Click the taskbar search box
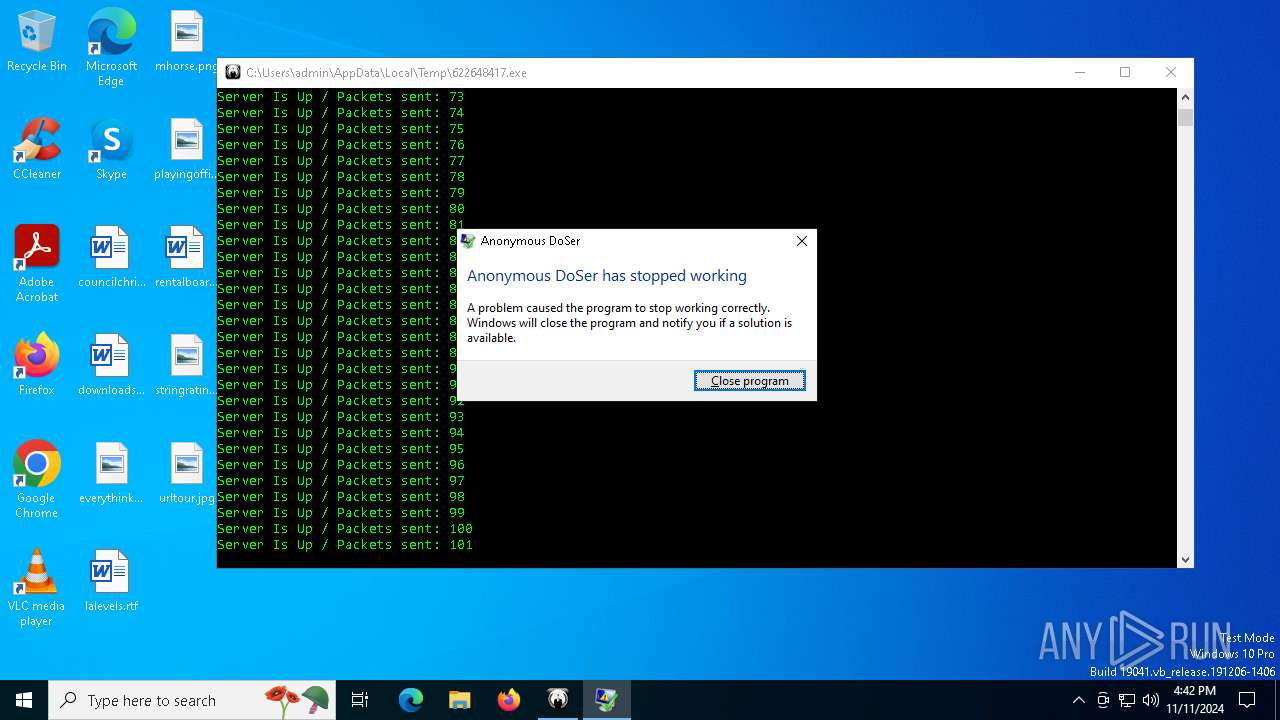Screen dimensions: 1280x720 pos(192,700)
